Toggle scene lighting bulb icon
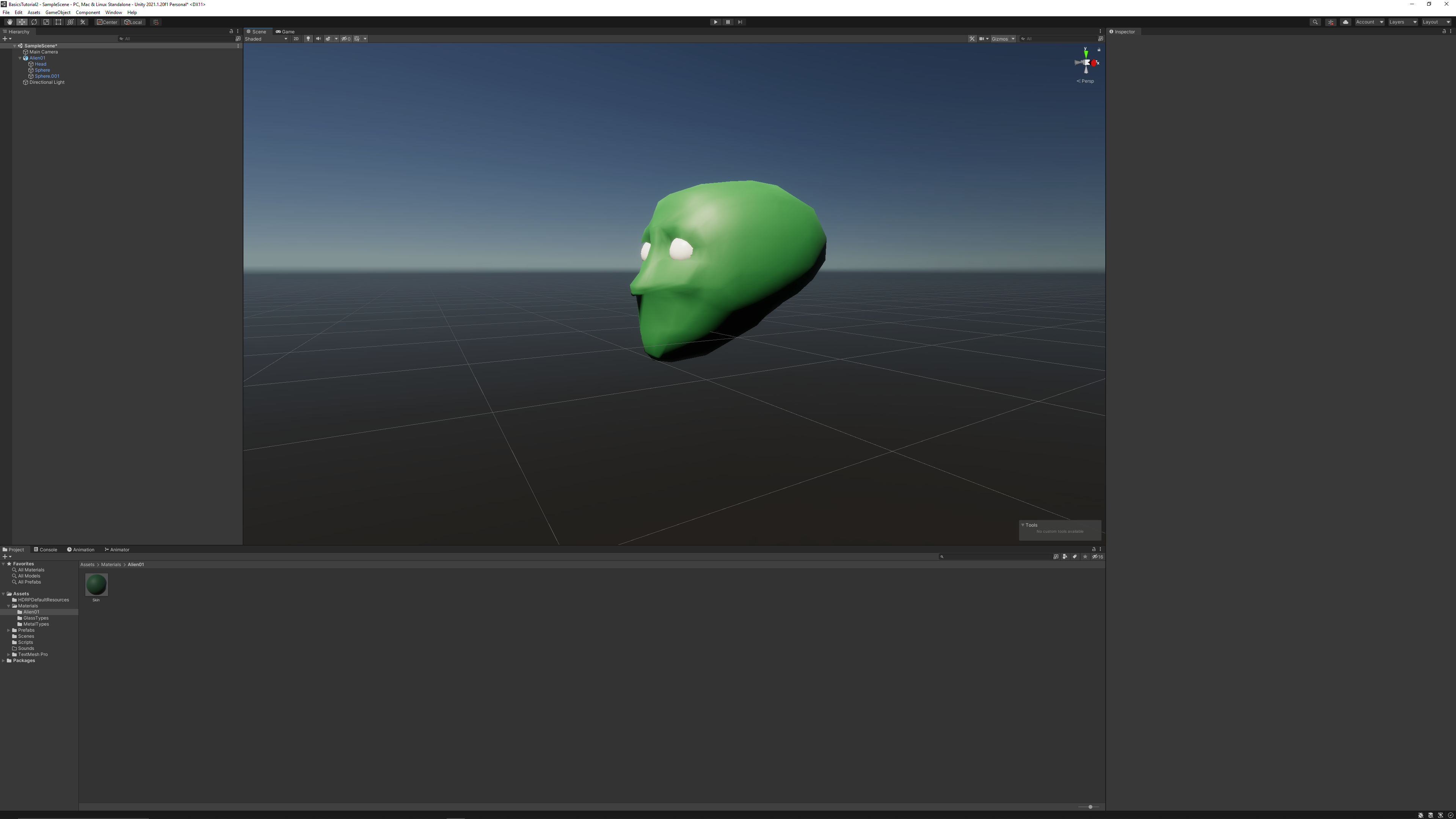1456x819 pixels. 308,39
